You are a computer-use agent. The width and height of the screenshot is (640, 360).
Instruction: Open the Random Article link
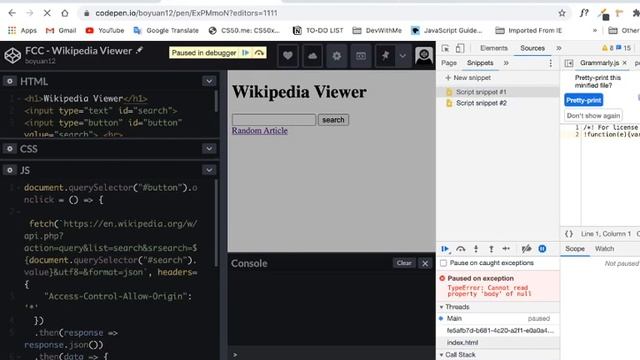click(x=260, y=131)
